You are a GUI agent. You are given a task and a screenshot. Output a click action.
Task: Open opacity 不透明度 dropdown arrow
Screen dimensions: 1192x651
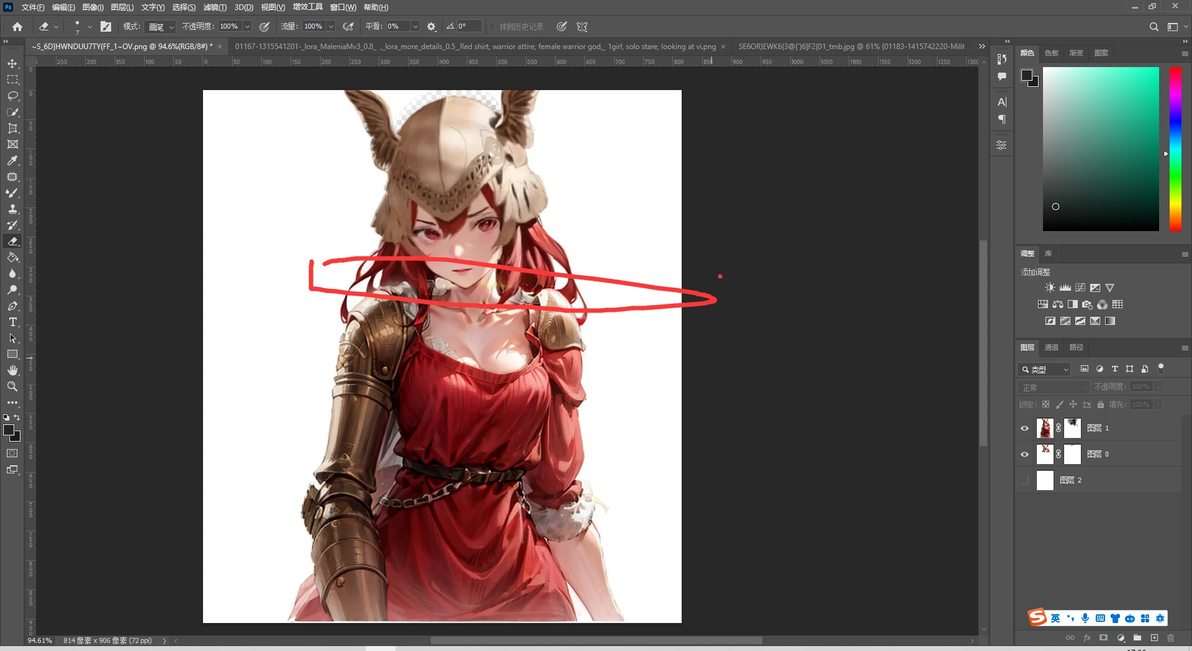pyautogui.click(x=247, y=26)
